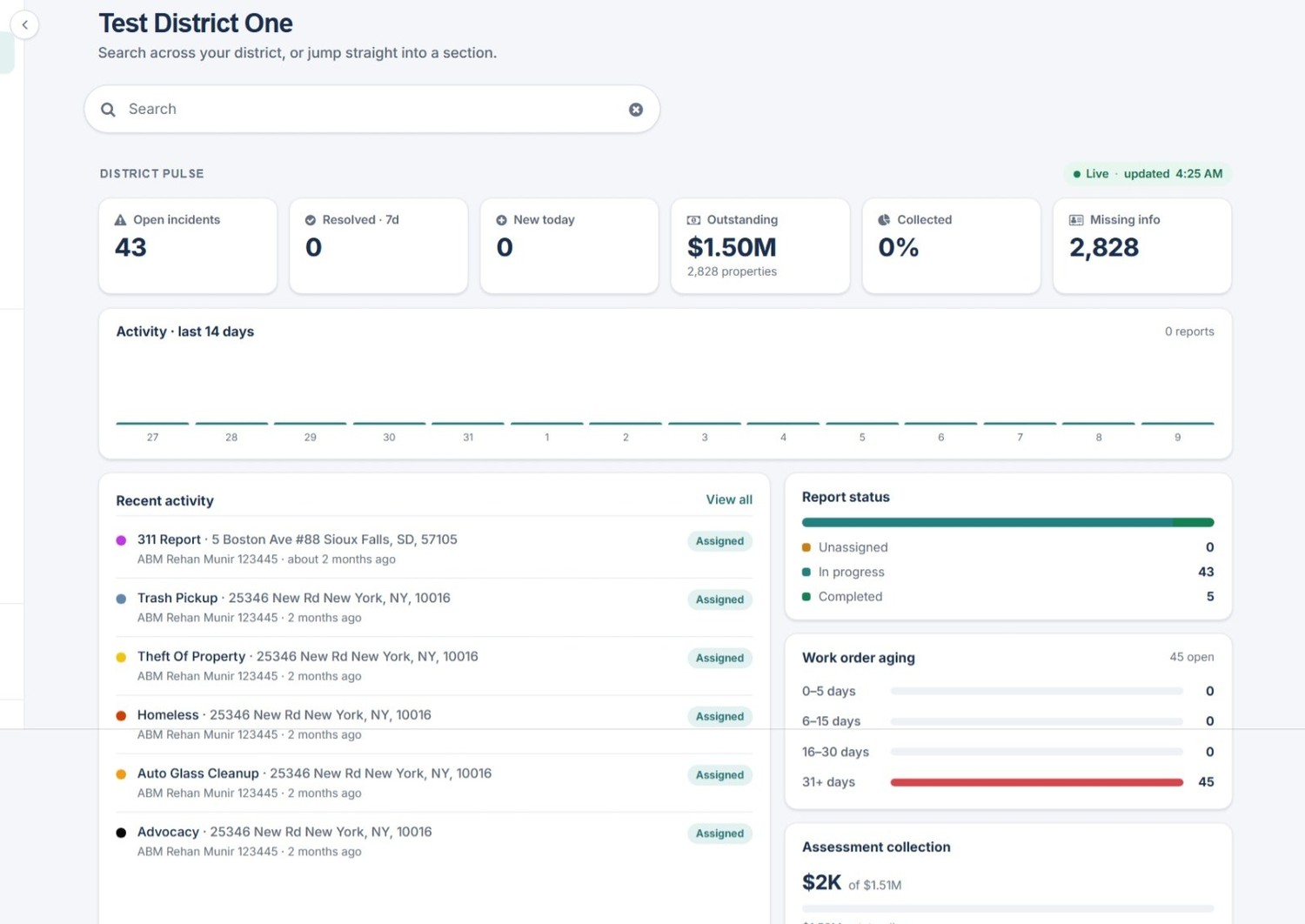
Task: Click the '0 reports' activity label
Action: click(x=1189, y=331)
